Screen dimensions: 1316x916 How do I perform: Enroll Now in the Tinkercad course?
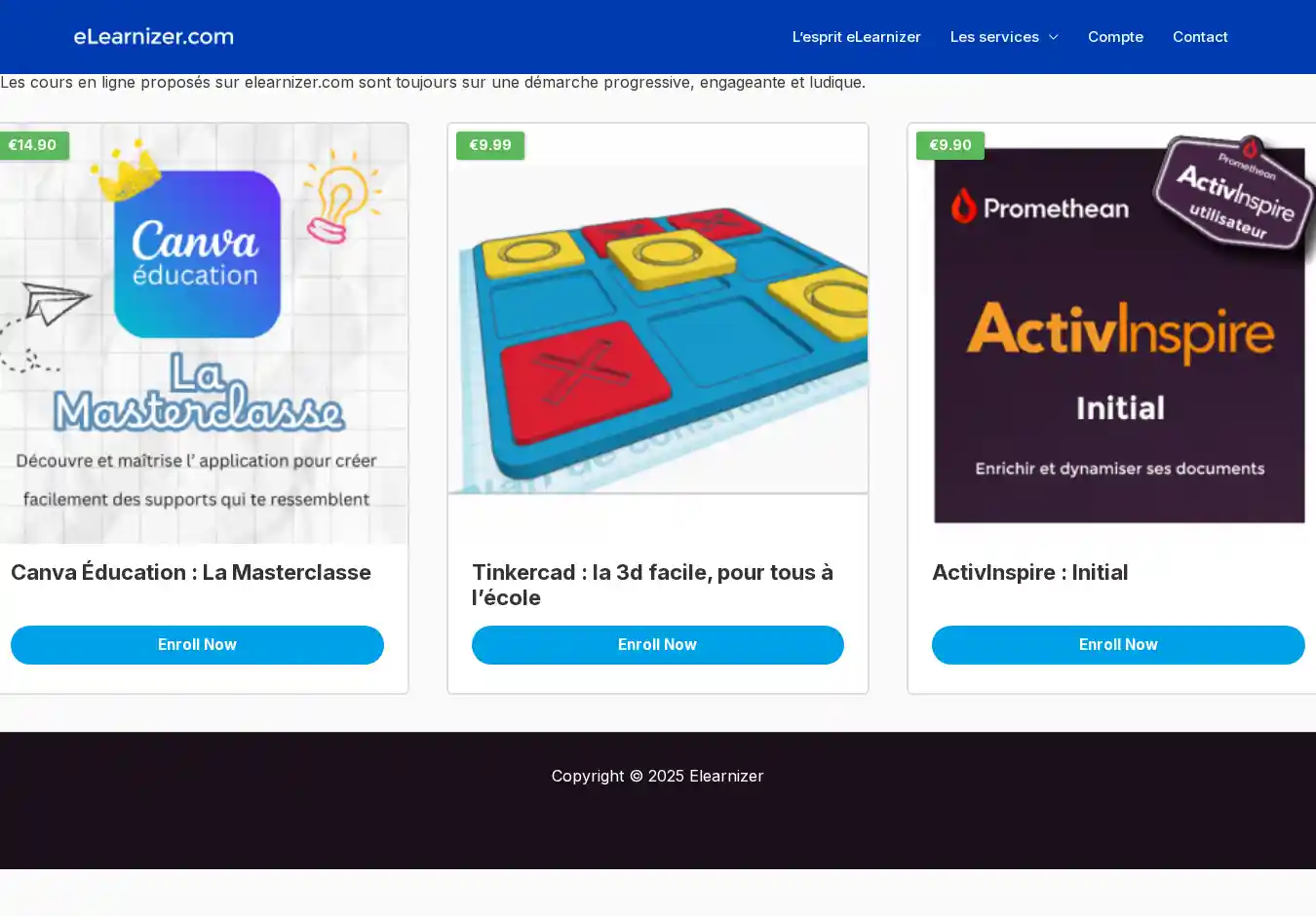coord(658,645)
